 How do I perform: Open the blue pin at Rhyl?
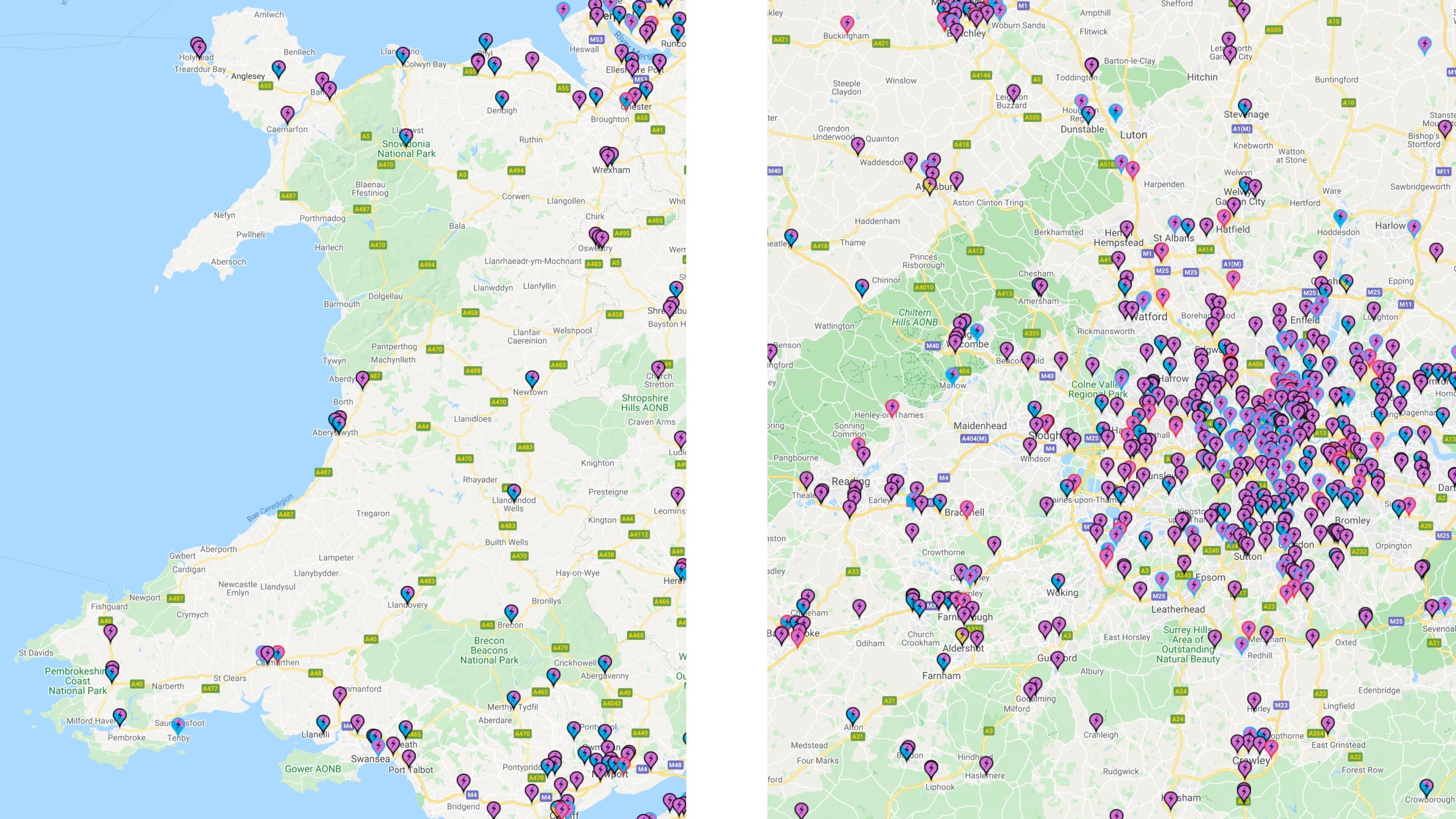[x=486, y=41]
